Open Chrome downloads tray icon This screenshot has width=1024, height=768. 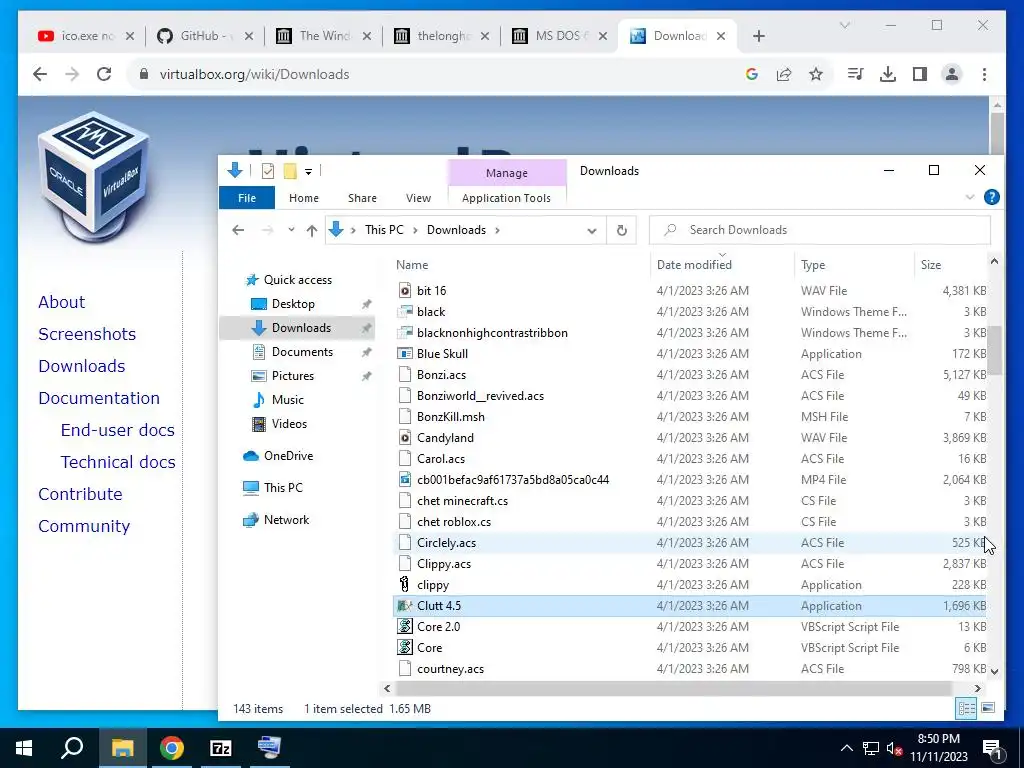click(888, 74)
